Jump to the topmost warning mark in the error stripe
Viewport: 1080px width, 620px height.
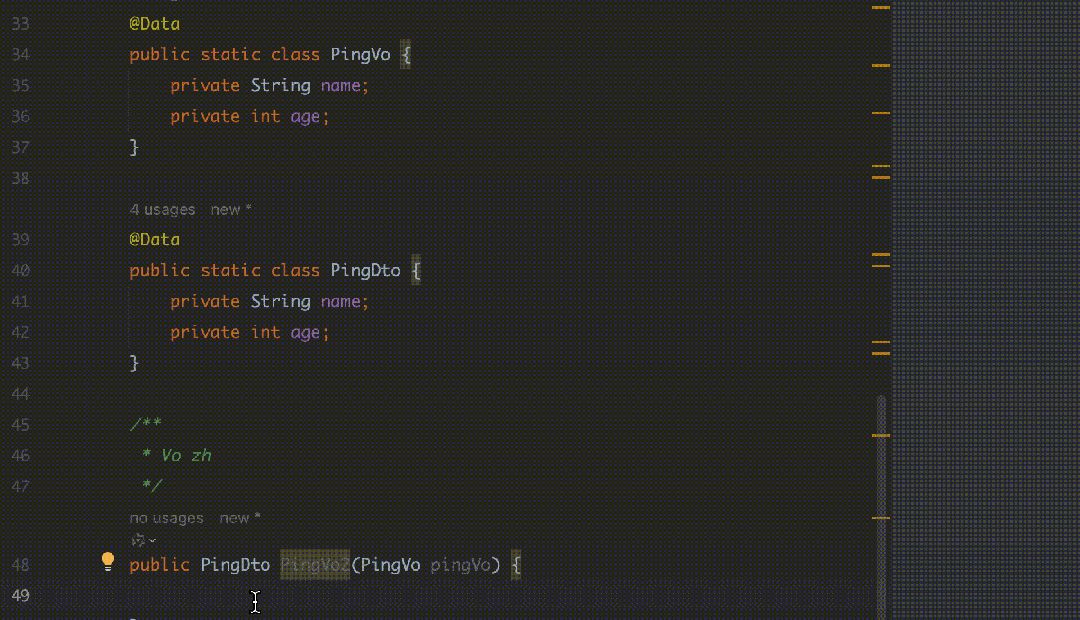[x=881, y=8]
